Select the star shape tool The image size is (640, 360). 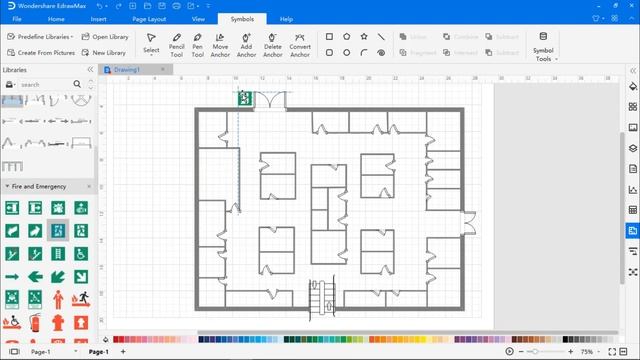pos(364,37)
